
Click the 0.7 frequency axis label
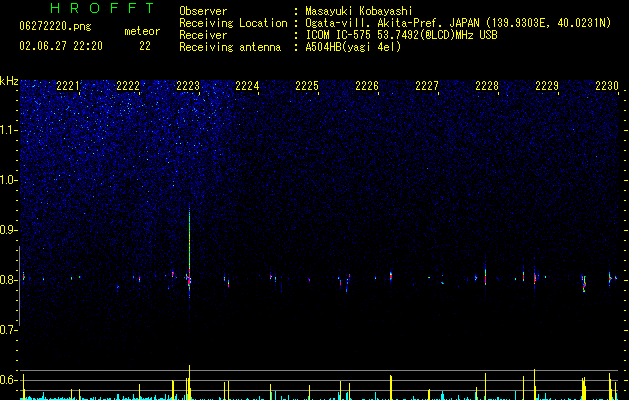click(9, 330)
